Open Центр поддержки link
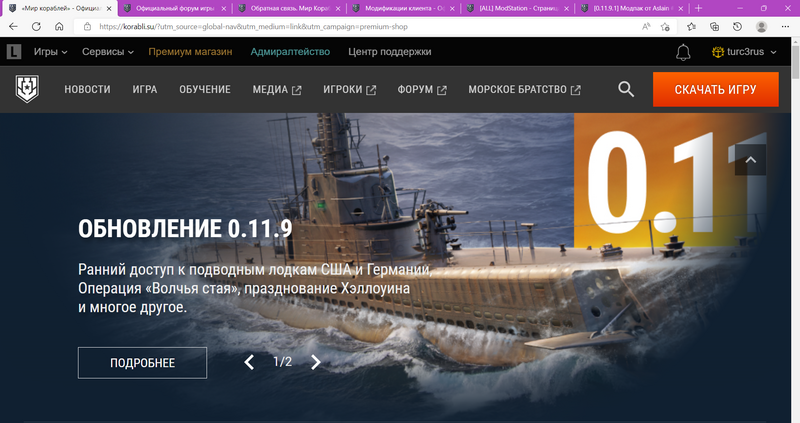The height and width of the screenshot is (423, 800). point(390,52)
